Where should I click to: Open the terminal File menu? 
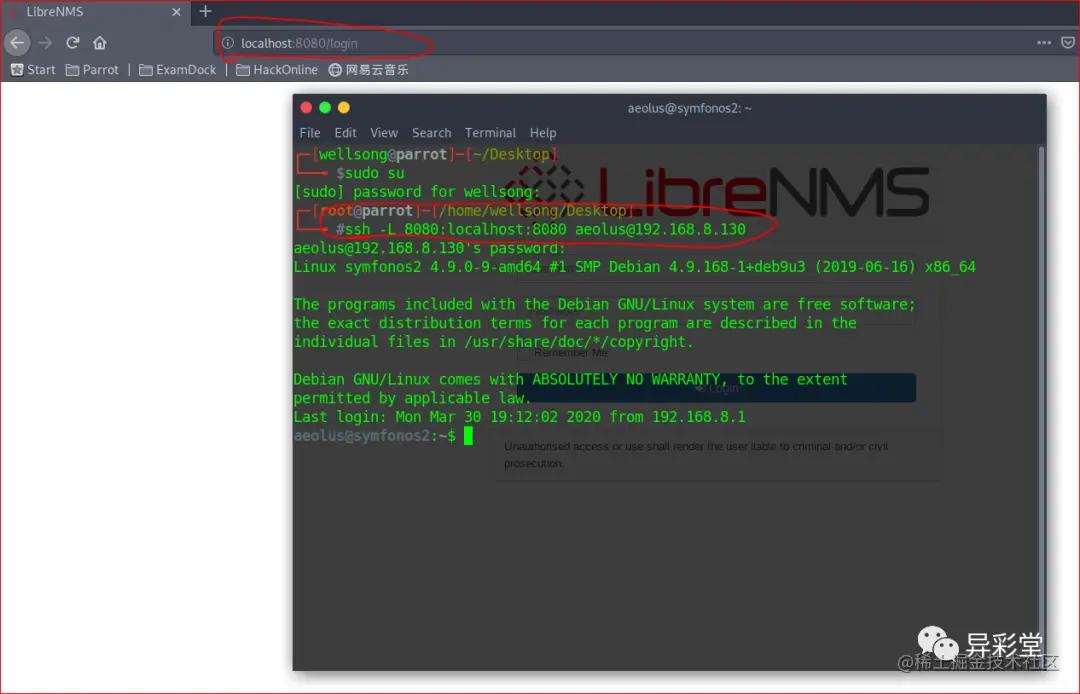[x=310, y=133]
